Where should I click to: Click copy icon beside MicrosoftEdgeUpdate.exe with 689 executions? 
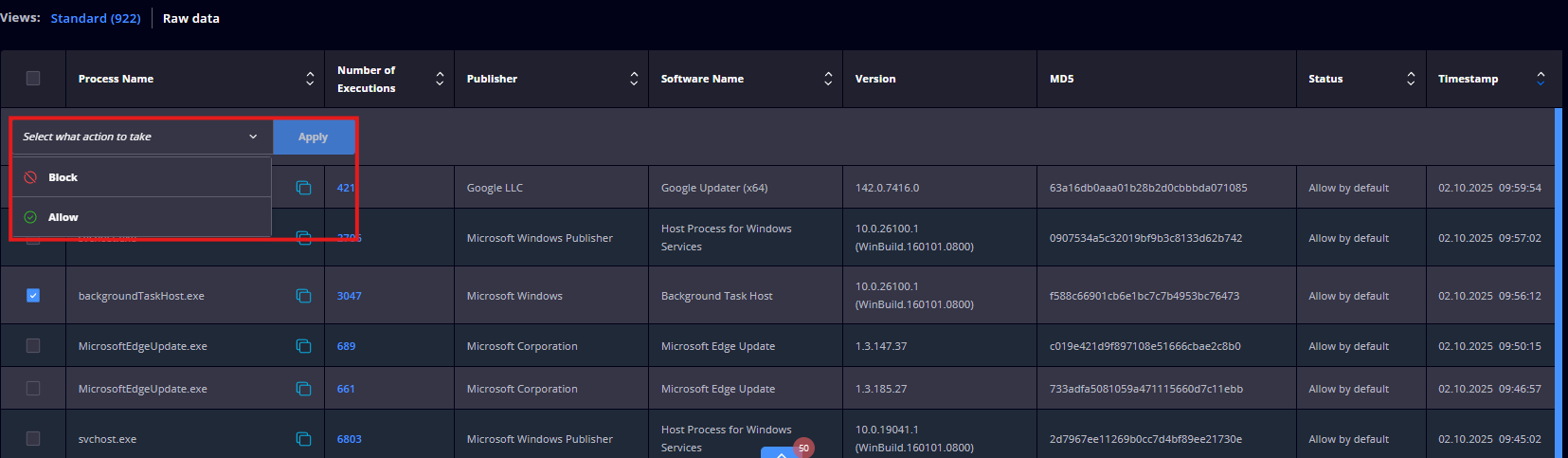303,346
